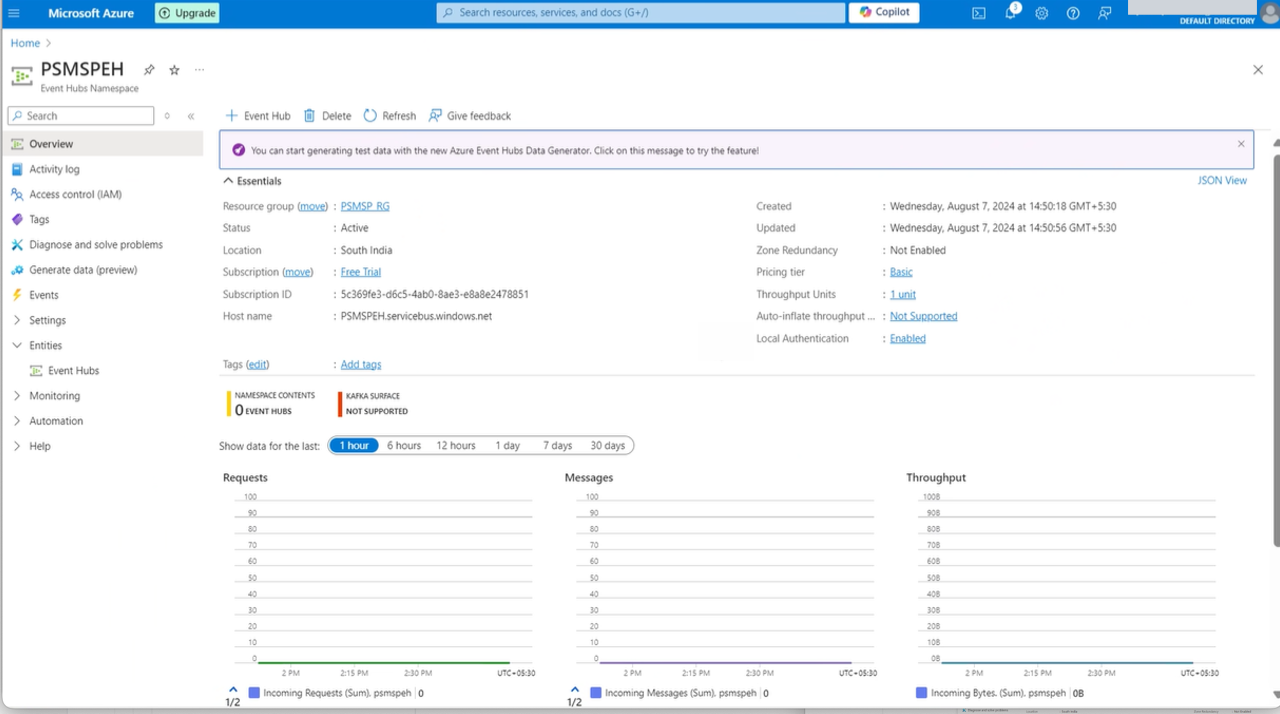Select the 7 days time range

tap(557, 446)
